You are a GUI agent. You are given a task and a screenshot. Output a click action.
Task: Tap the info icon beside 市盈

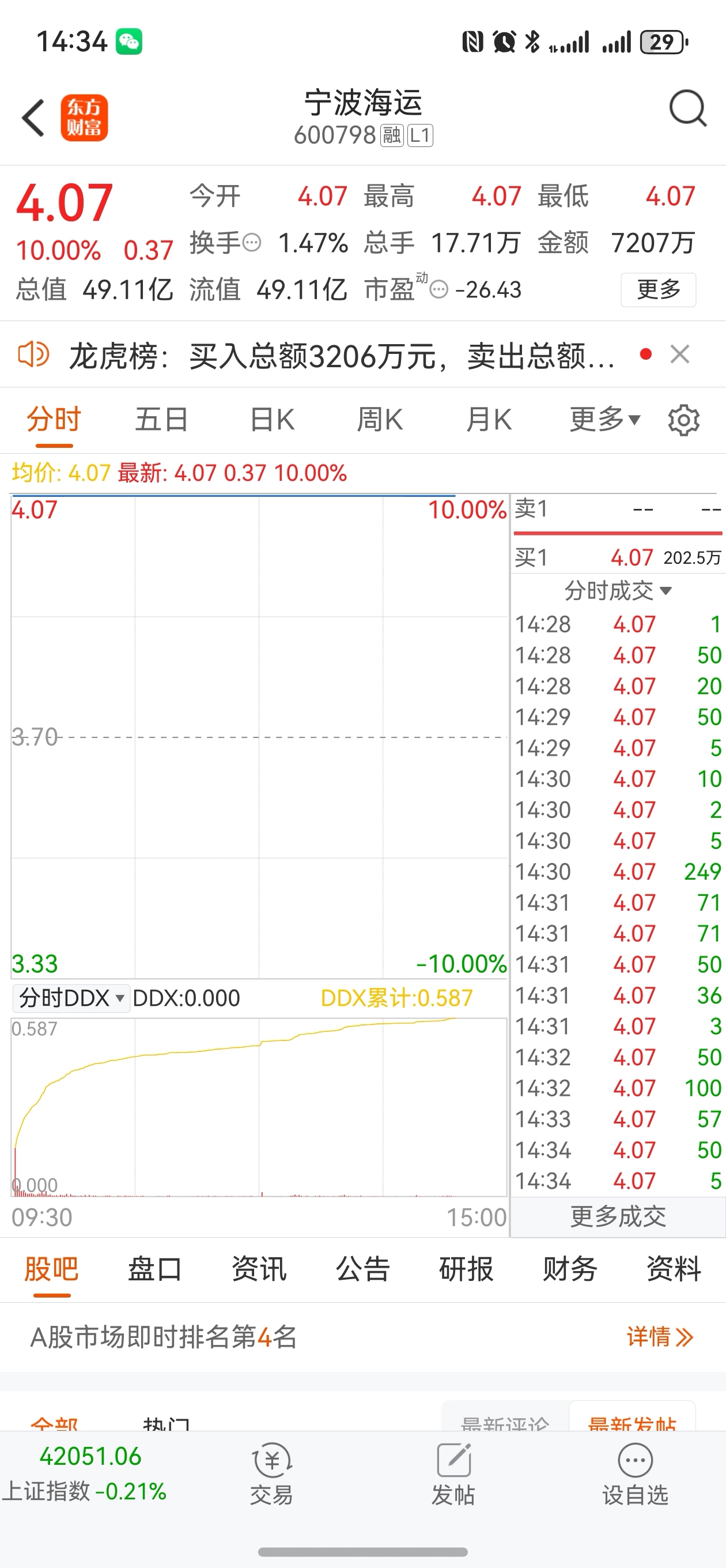point(438,289)
